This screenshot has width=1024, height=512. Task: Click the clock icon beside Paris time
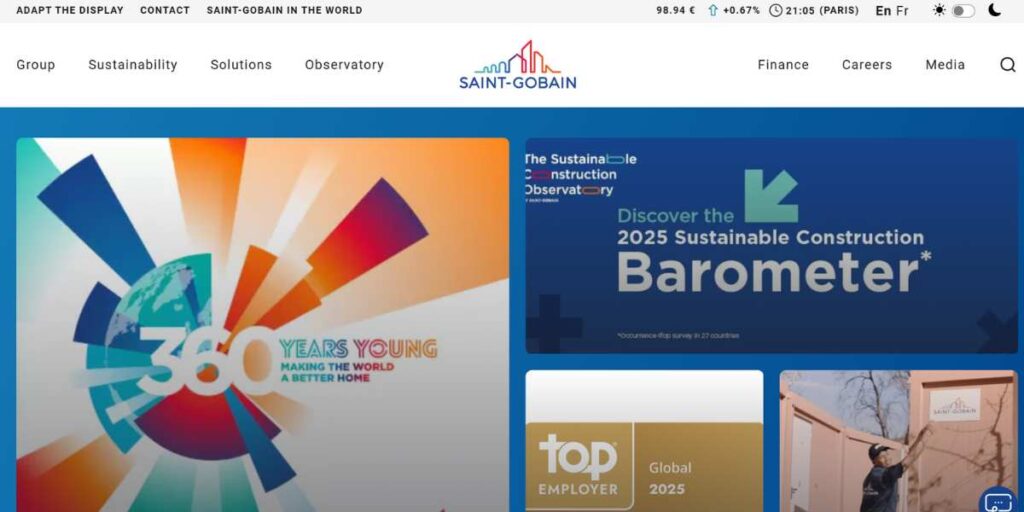point(775,10)
